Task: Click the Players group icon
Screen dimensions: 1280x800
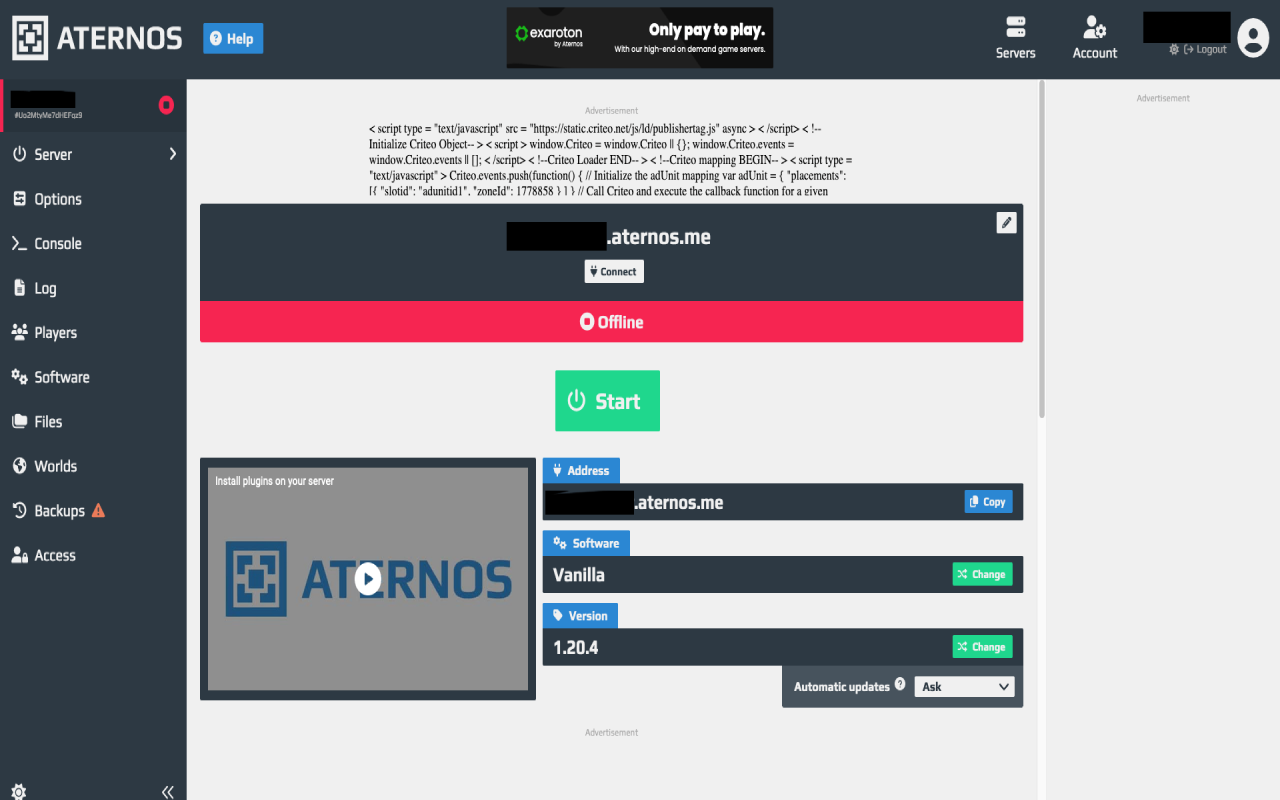Action: (19, 332)
